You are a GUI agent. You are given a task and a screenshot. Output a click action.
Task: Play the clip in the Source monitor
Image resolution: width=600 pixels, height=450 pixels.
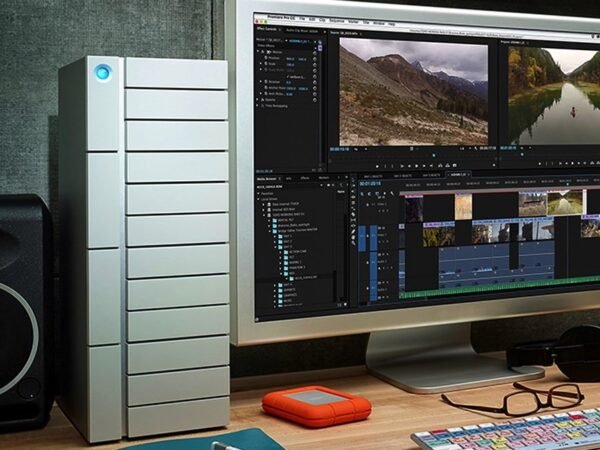coord(416,166)
